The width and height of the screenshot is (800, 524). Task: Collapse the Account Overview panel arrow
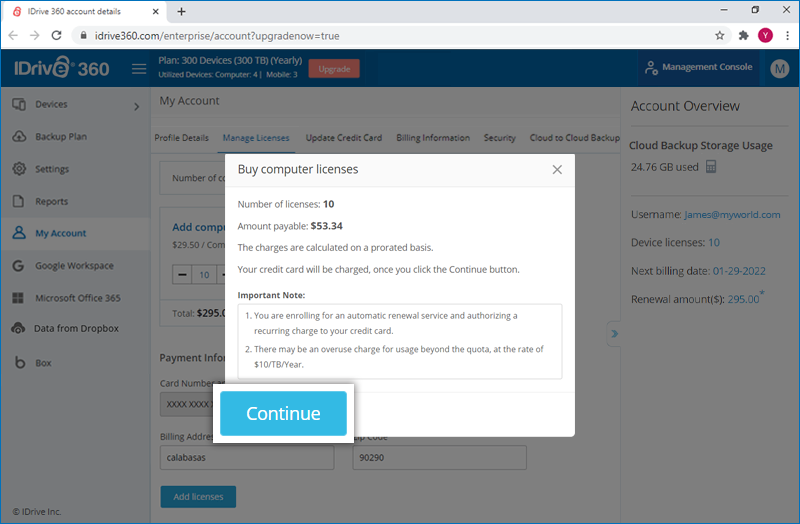click(x=614, y=334)
